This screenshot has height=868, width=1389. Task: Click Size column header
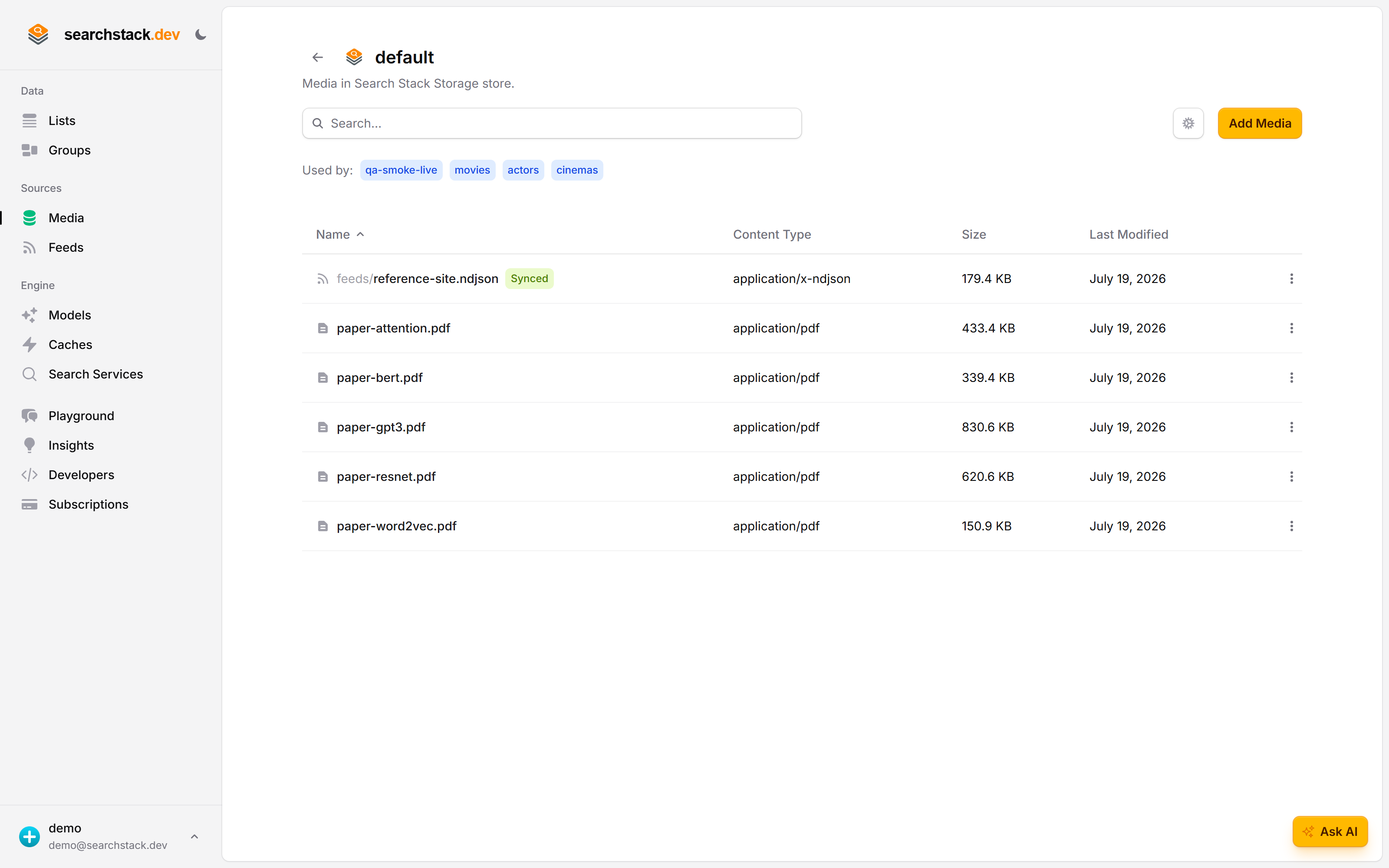tap(974, 234)
